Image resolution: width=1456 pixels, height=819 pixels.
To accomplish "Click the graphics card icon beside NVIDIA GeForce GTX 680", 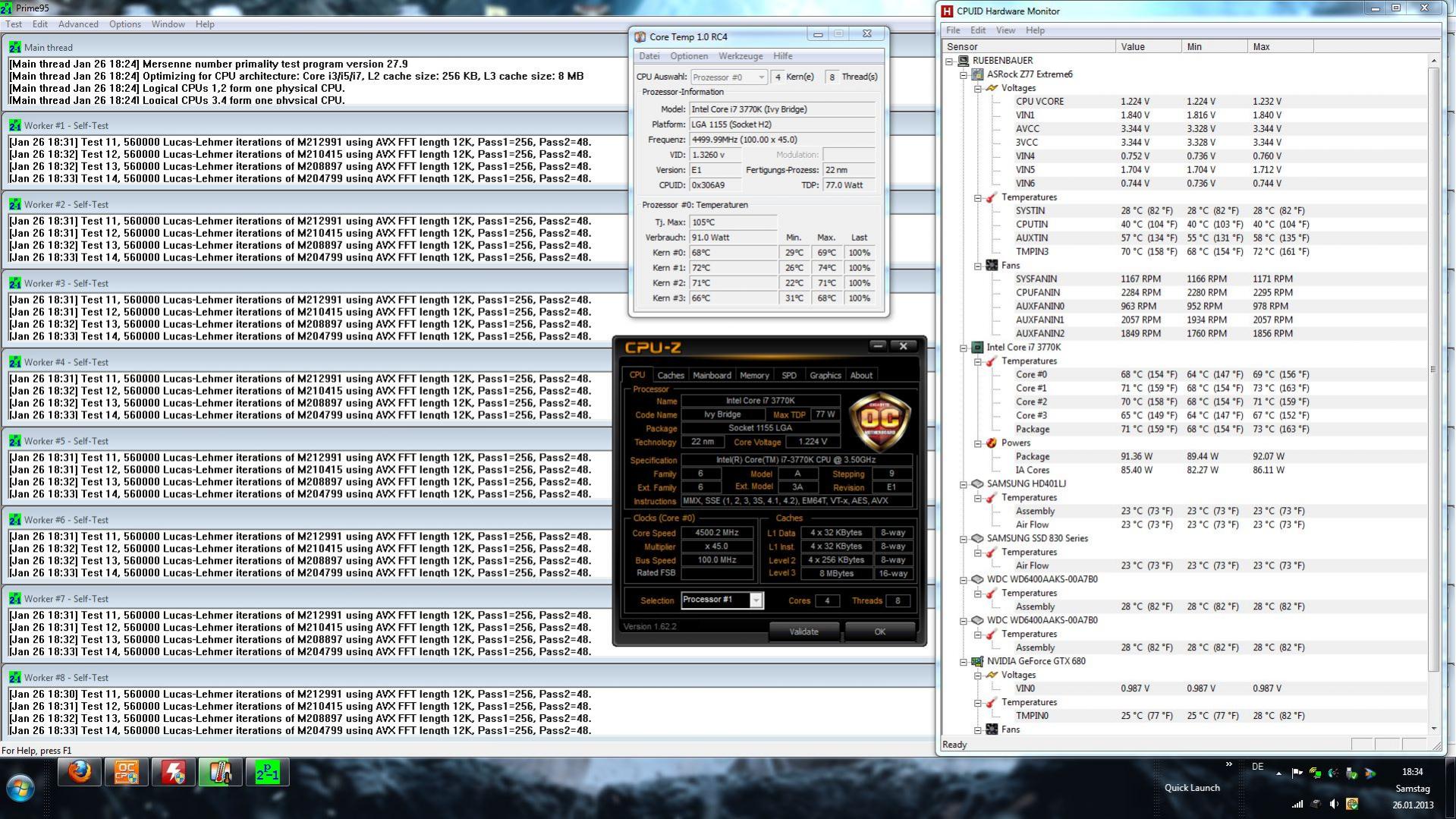I will (x=977, y=661).
